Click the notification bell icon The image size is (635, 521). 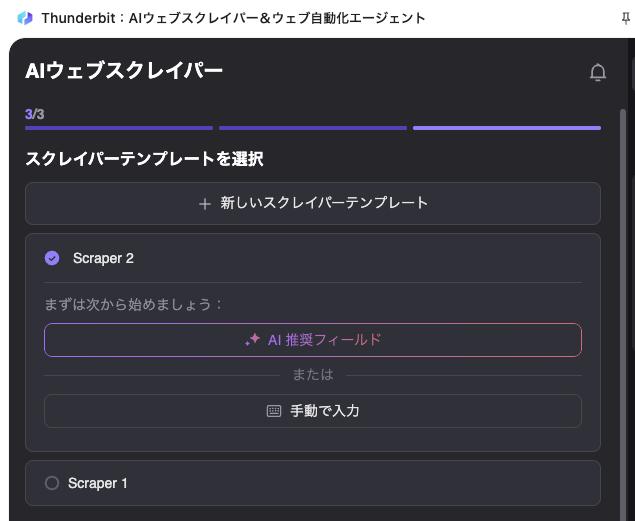(x=598, y=72)
